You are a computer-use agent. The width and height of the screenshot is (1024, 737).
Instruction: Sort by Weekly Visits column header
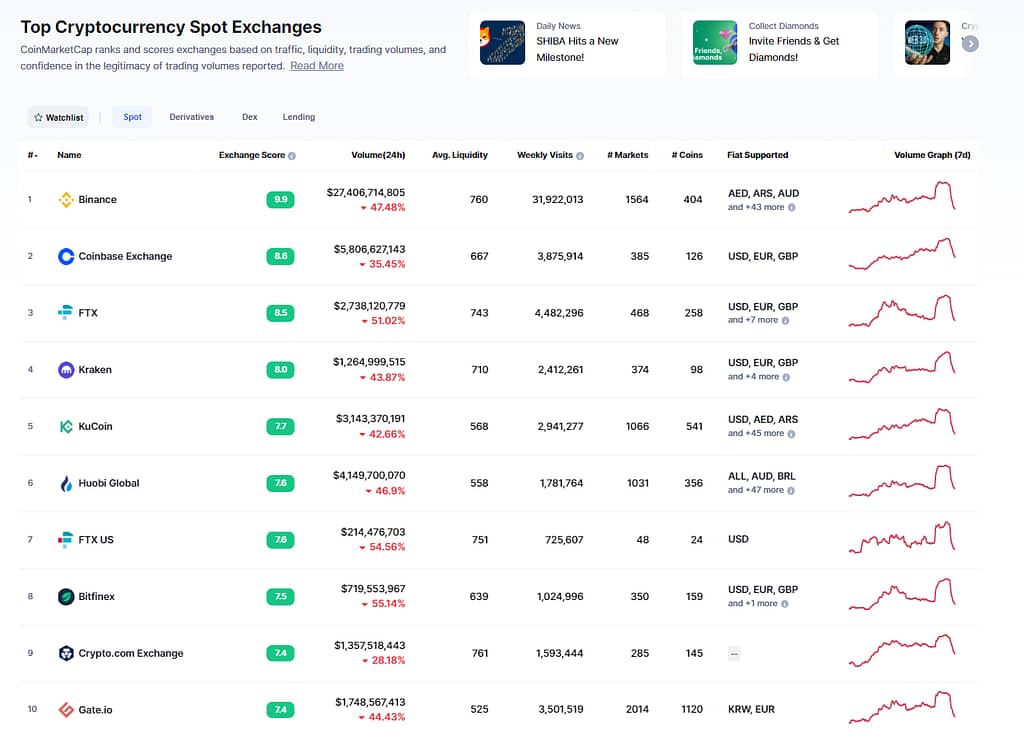click(545, 155)
